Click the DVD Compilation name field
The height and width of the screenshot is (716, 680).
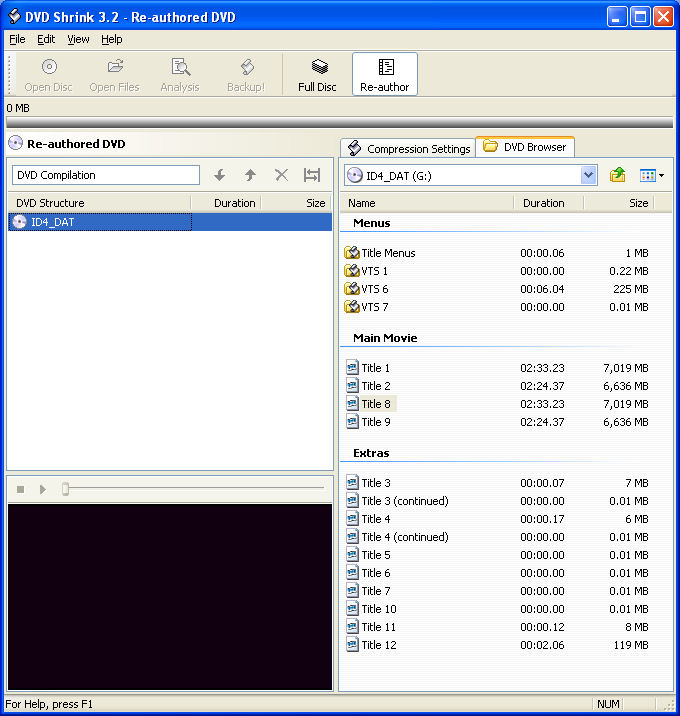tap(106, 175)
